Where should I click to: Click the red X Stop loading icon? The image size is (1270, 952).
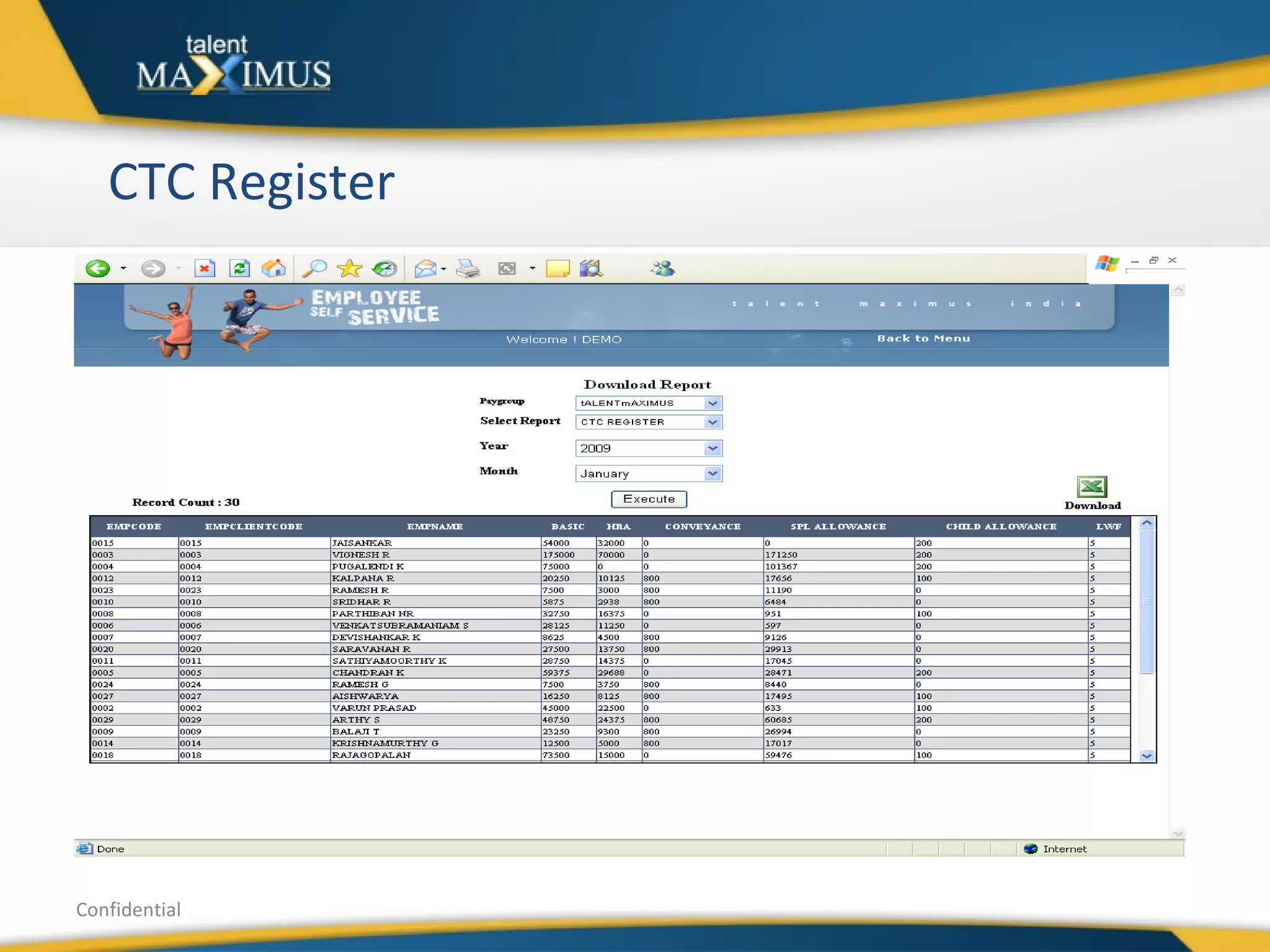[205, 268]
